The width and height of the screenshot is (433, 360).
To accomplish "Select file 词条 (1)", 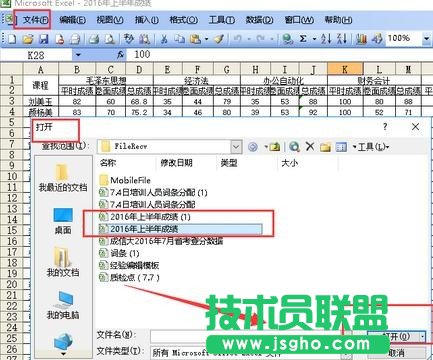I will click(119, 253).
